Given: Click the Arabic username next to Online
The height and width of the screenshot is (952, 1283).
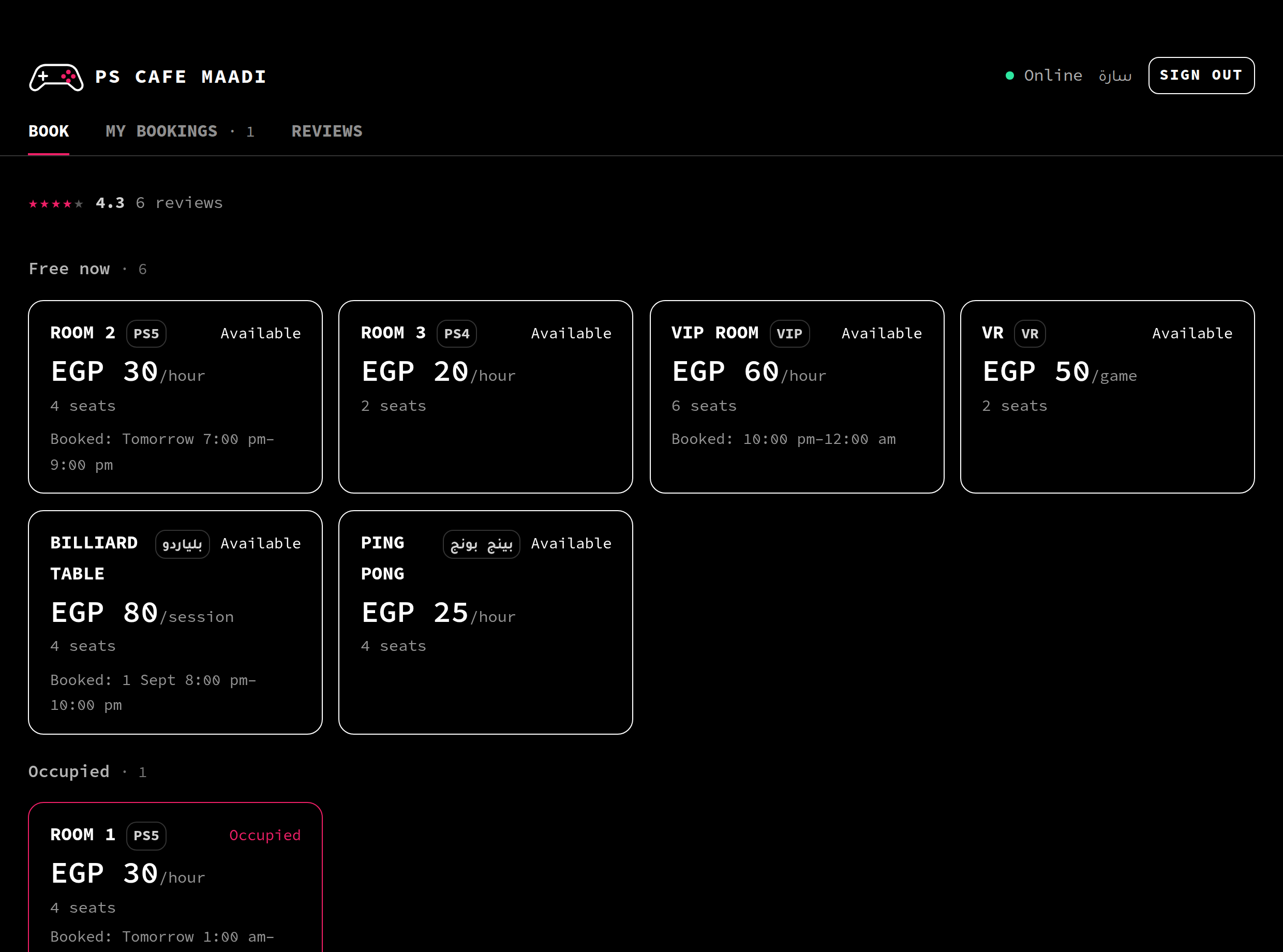Looking at the screenshot, I should point(1115,76).
